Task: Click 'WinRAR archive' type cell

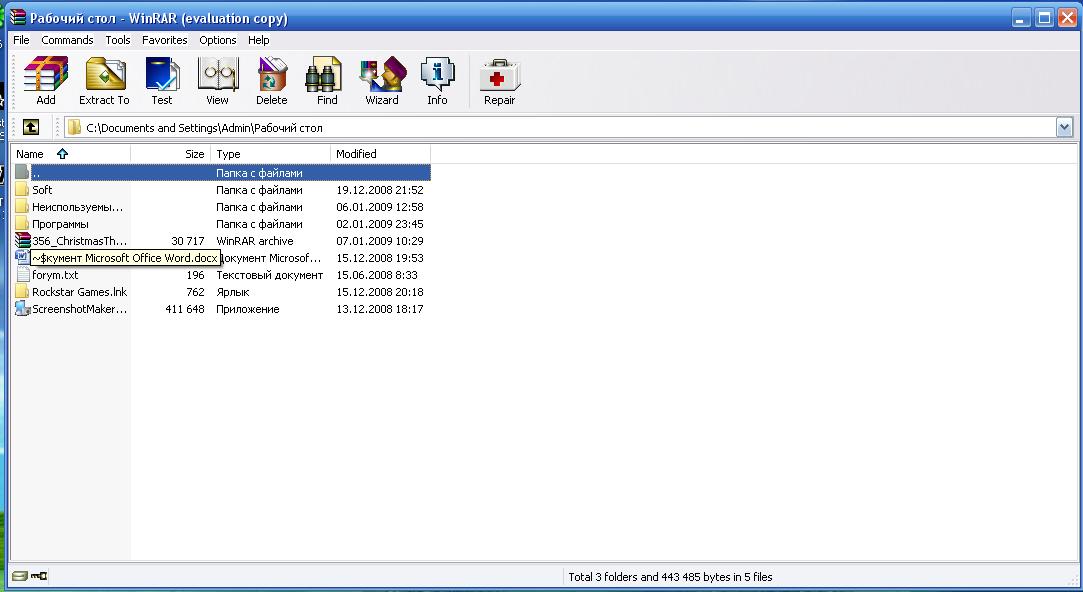Action: tap(255, 241)
